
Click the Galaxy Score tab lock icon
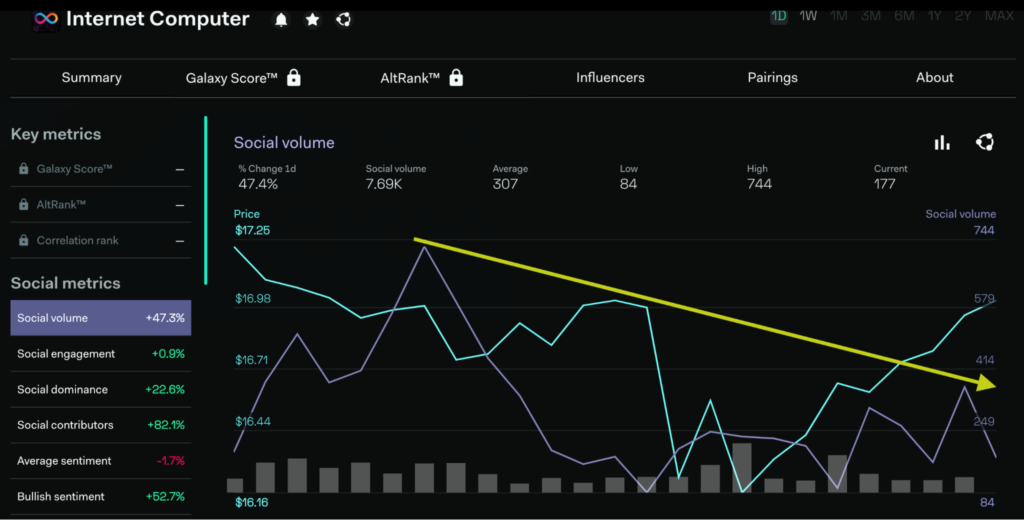click(294, 78)
